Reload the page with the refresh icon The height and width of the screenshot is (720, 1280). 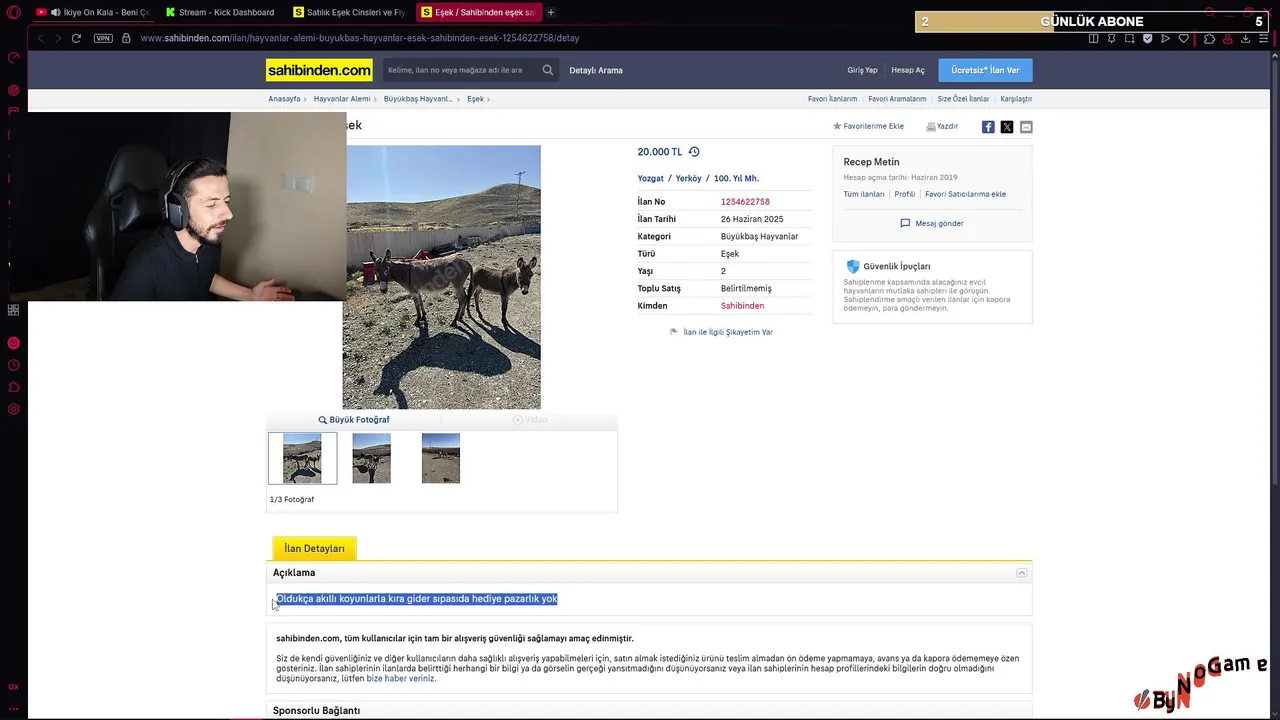[76, 38]
